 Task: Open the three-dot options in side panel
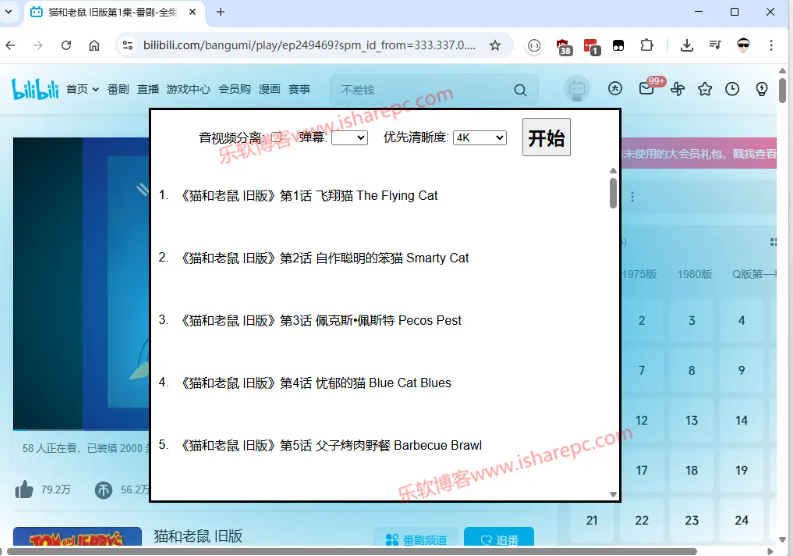[x=632, y=197]
